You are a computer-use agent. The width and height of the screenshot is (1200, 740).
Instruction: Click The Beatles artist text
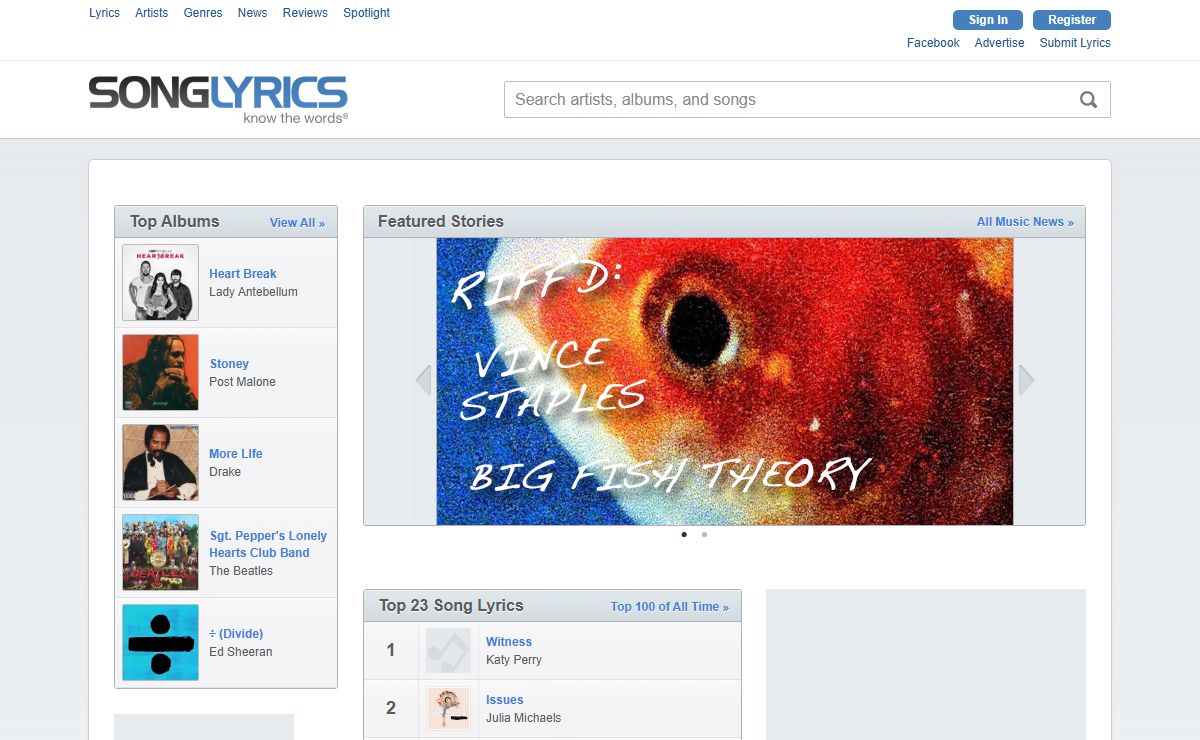click(241, 571)
